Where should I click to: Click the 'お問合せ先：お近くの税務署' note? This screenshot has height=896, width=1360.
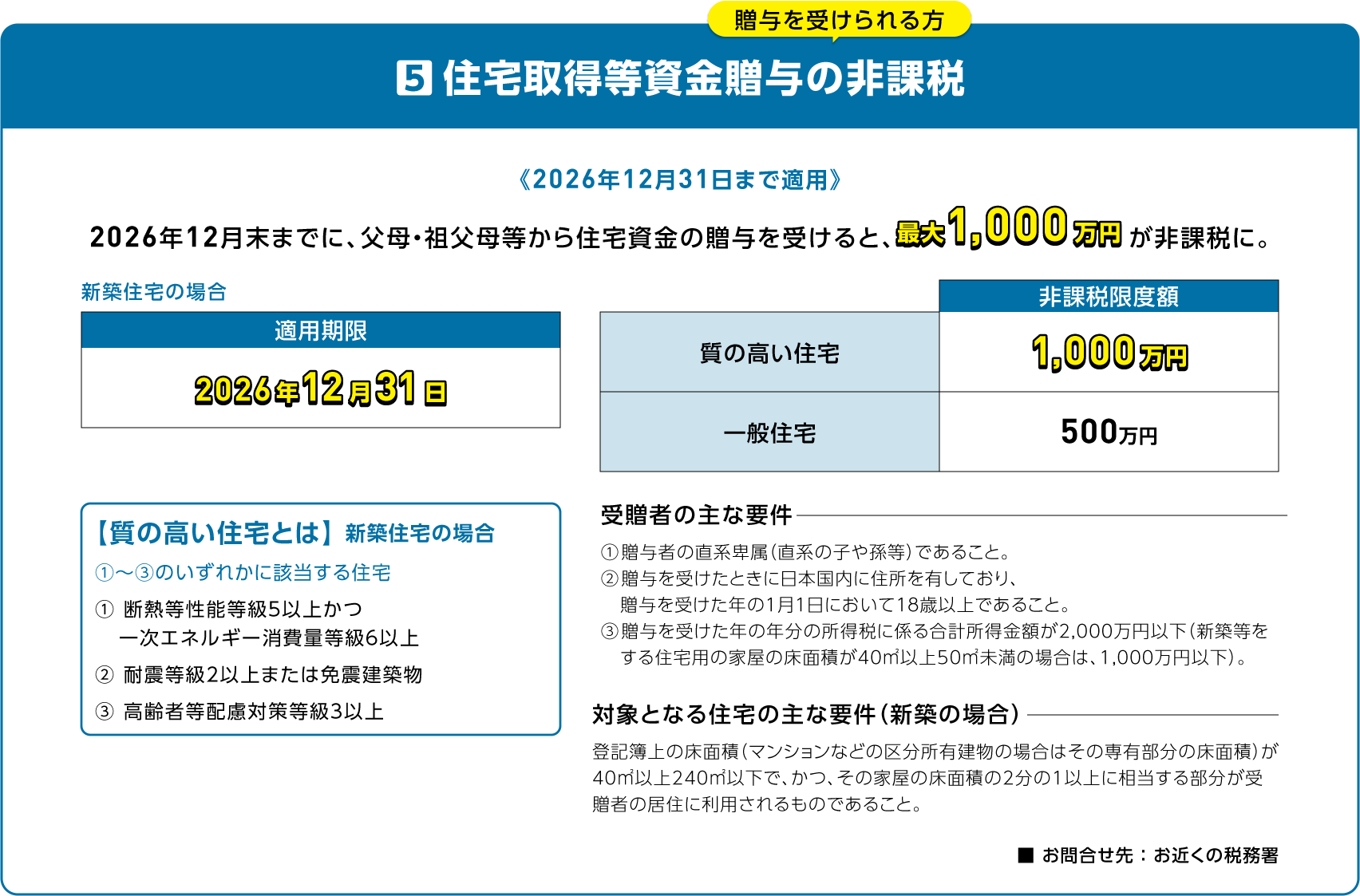click(x=1160, y=855)
